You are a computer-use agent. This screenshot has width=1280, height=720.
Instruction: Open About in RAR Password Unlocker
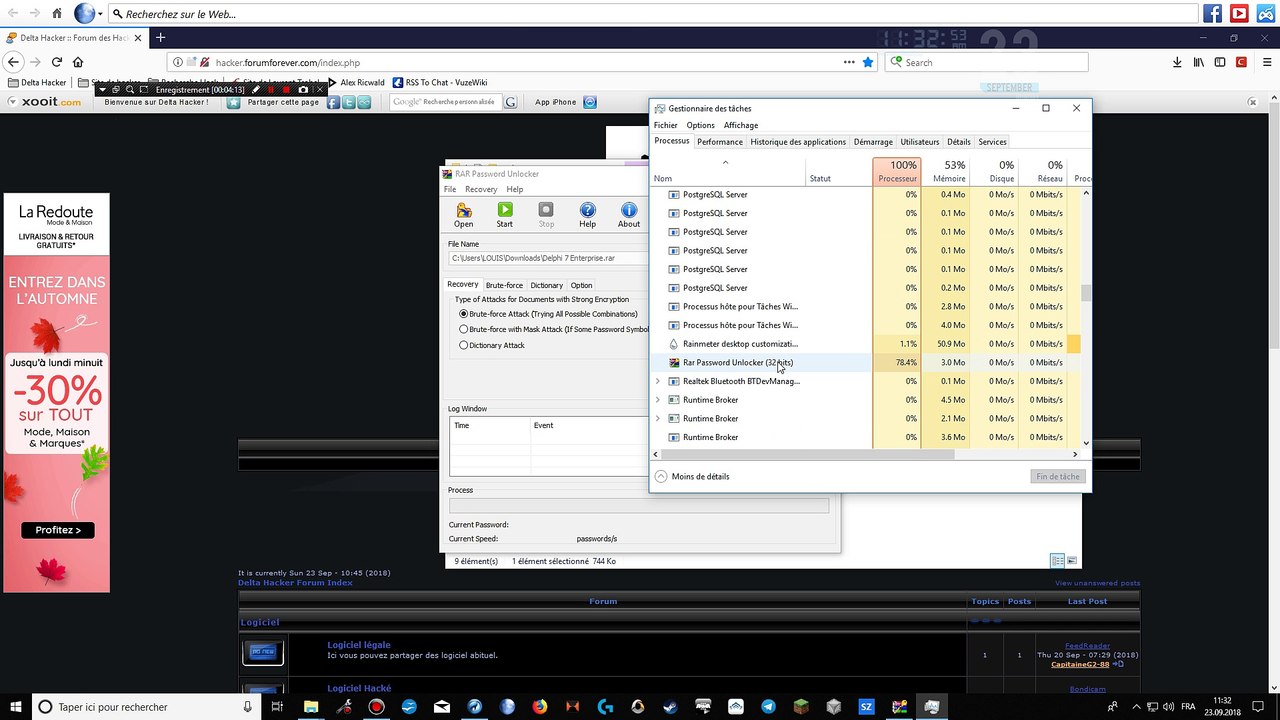pyautogui.click(x=629, y=215)
